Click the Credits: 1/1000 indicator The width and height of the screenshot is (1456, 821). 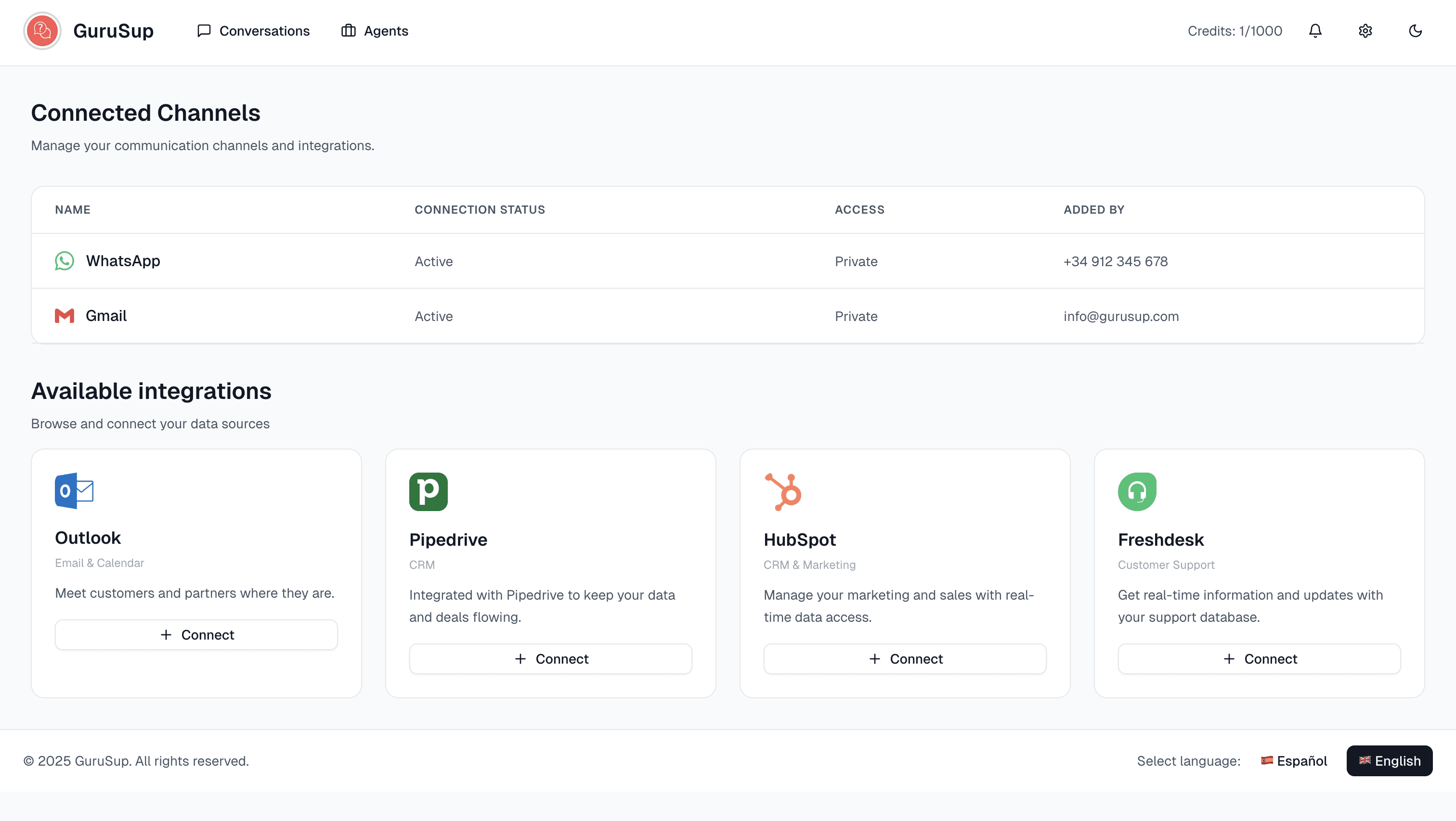click(1235, 31)
